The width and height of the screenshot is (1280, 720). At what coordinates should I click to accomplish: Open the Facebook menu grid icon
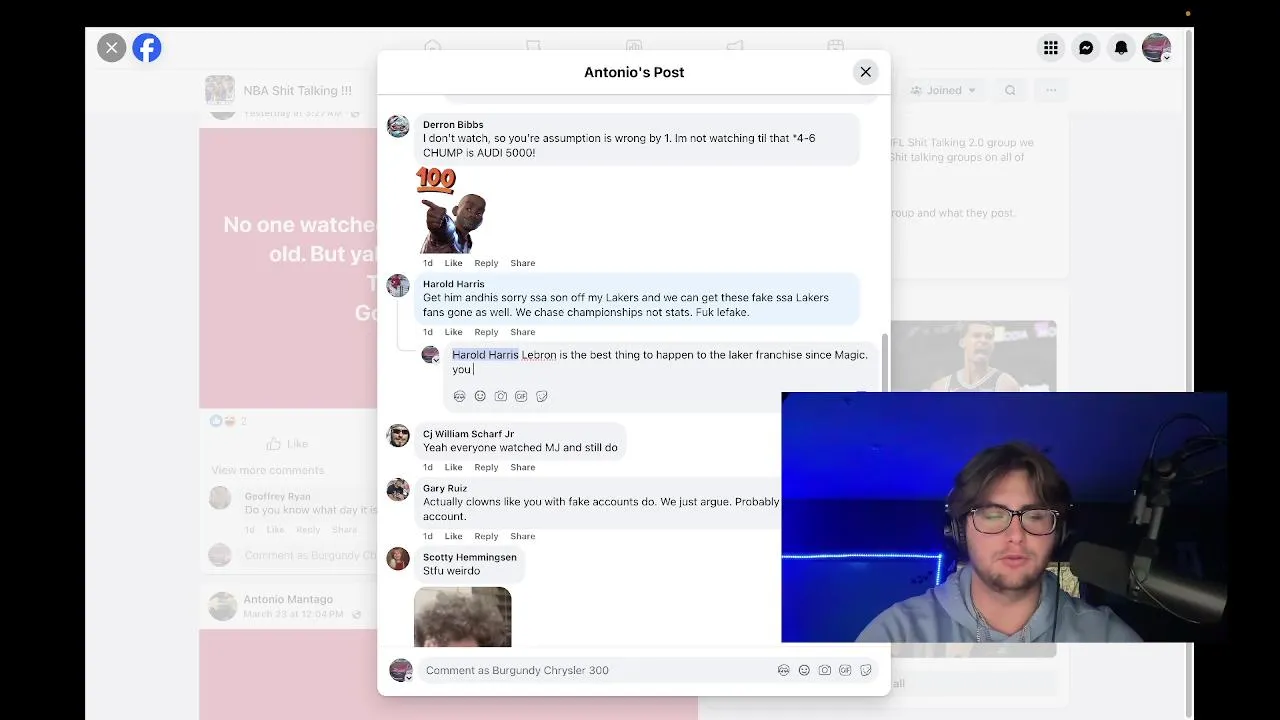(x=1051, y=48)
